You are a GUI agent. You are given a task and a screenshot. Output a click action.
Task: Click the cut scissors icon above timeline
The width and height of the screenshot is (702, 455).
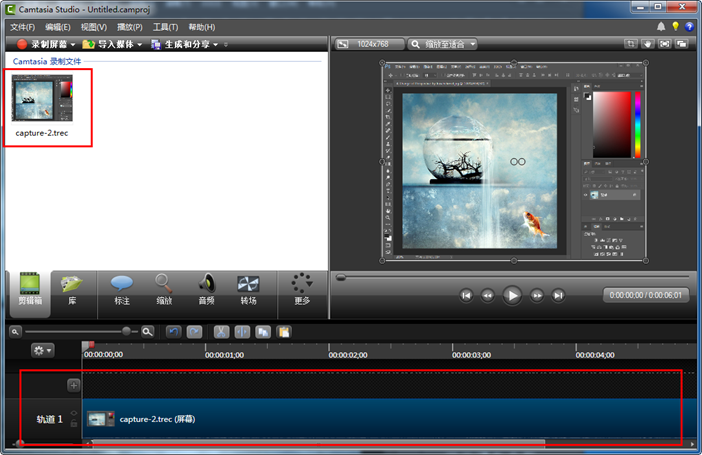220,331
